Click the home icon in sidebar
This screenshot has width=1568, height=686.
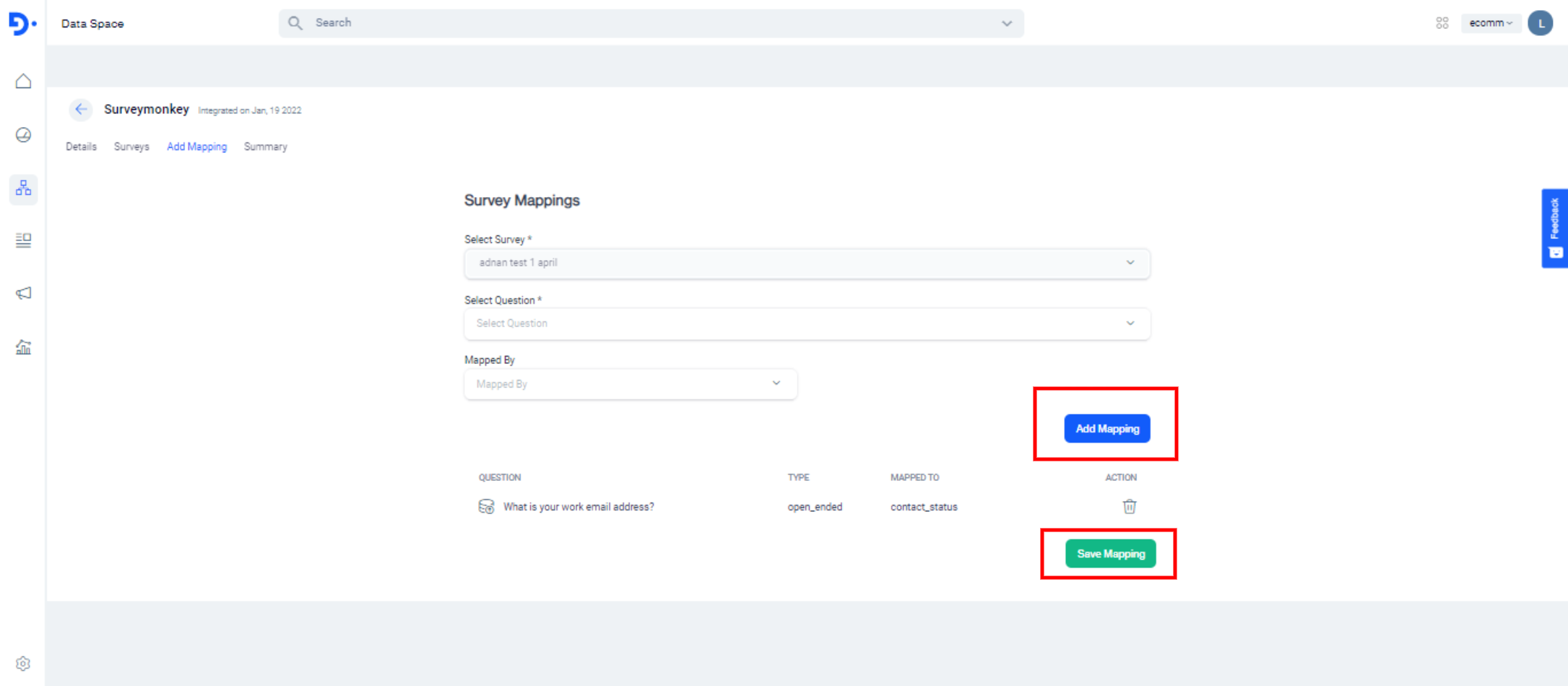point(23,81)
